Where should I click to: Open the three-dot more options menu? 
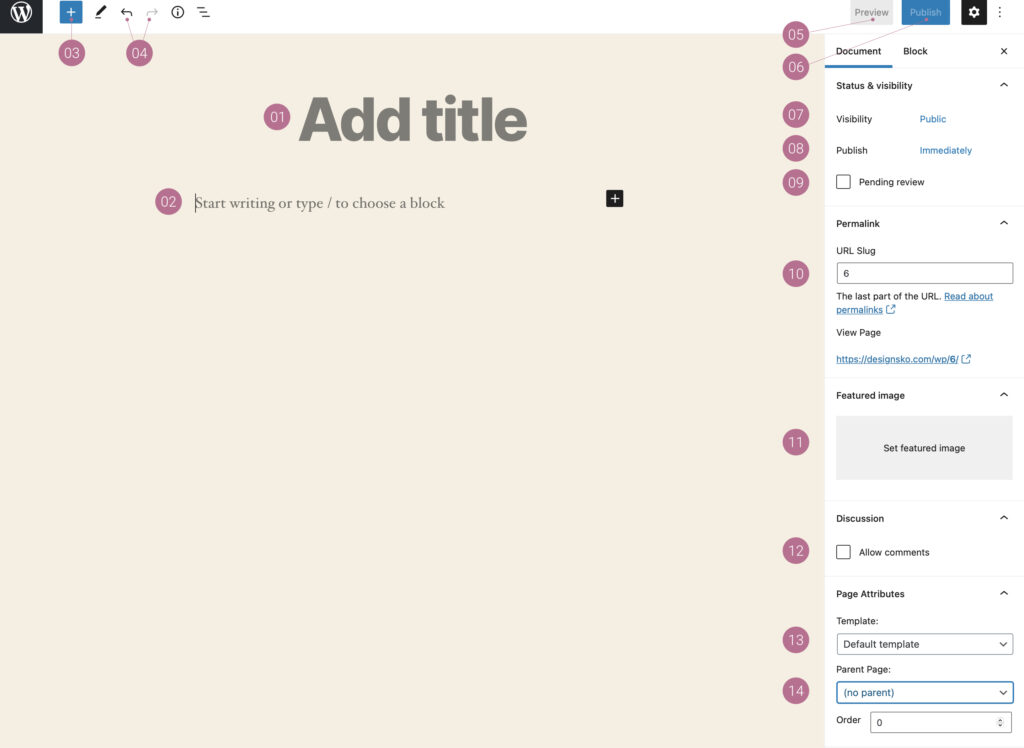click(x=1000, y=11)
